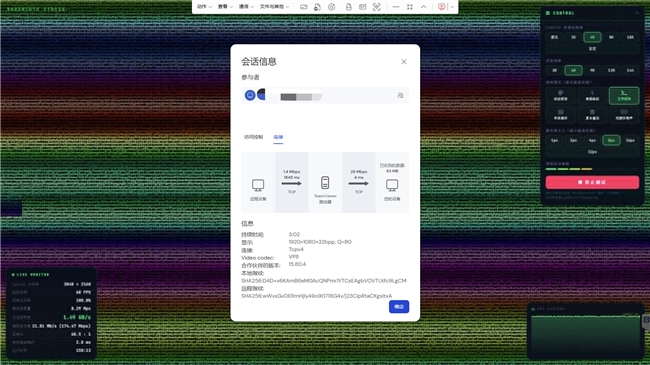Image resolution: width=650 pixels, height=365 pixels.
Task: Click the remote SHA256 fingerprint text
Action: click(317, 296)
